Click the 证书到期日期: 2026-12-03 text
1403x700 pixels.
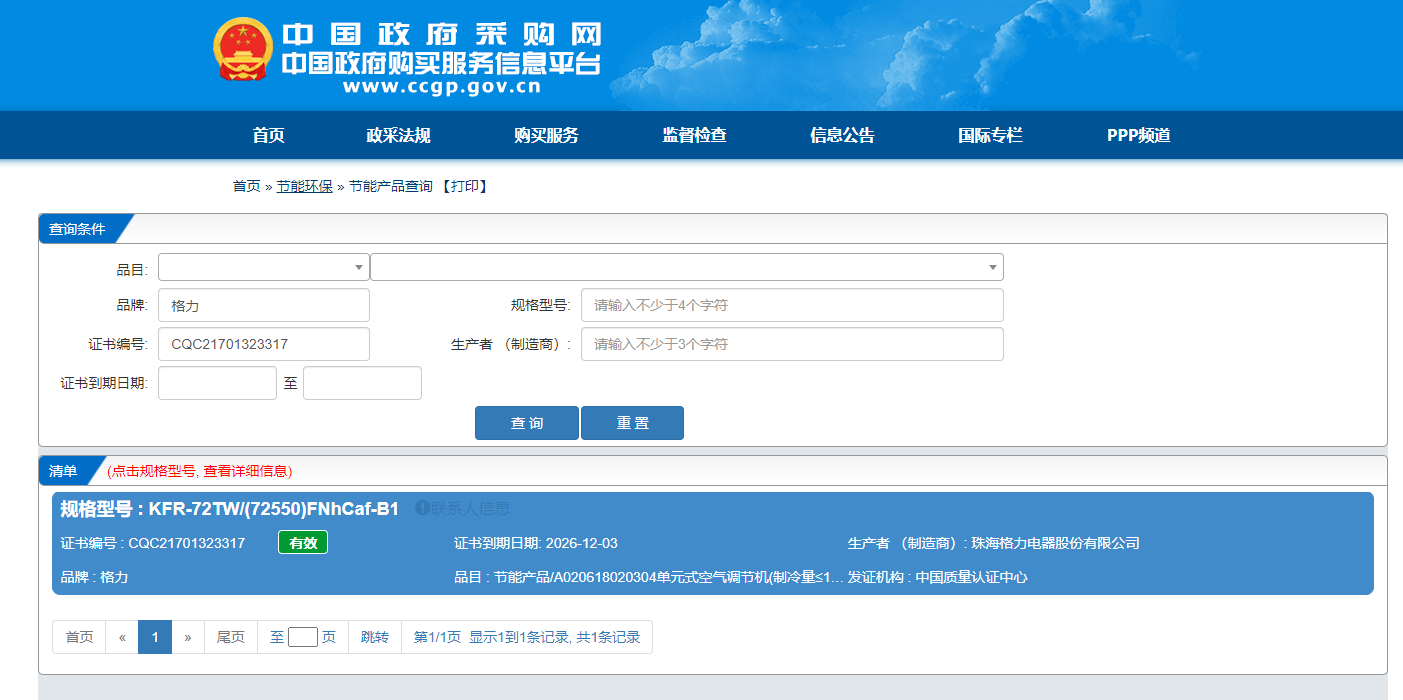[x=536, y=543]
